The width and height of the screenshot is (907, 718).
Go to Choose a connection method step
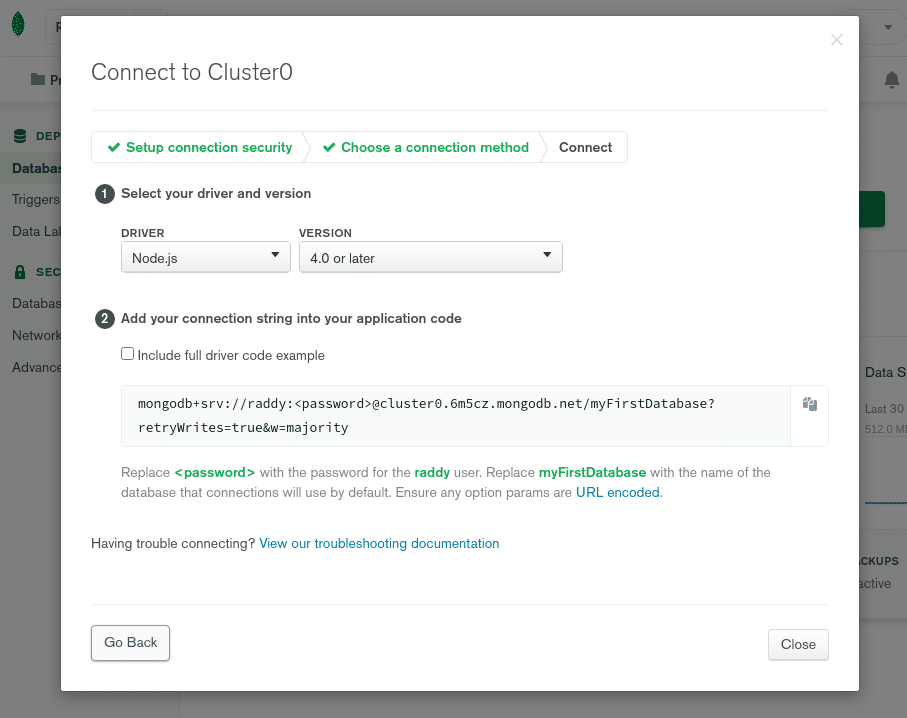[426, 148]
